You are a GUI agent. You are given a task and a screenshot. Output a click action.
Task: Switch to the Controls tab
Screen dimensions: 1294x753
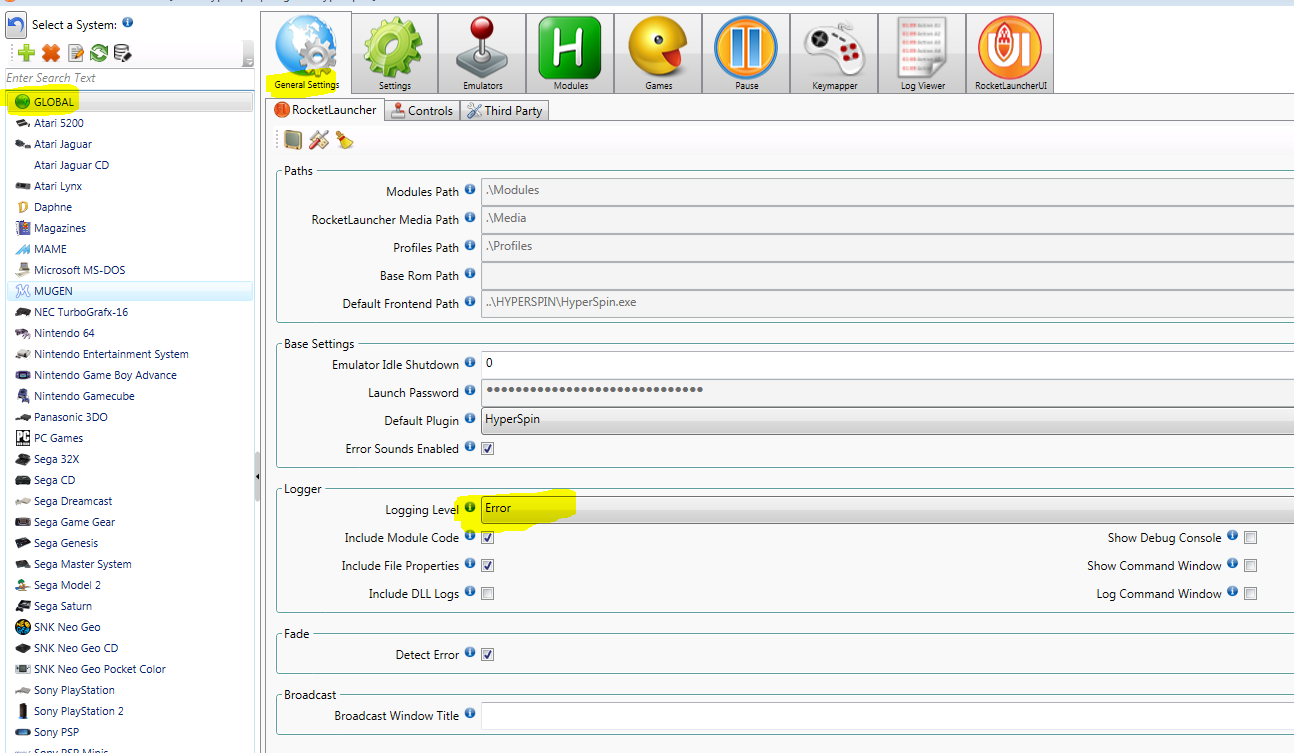pos(422,111)
